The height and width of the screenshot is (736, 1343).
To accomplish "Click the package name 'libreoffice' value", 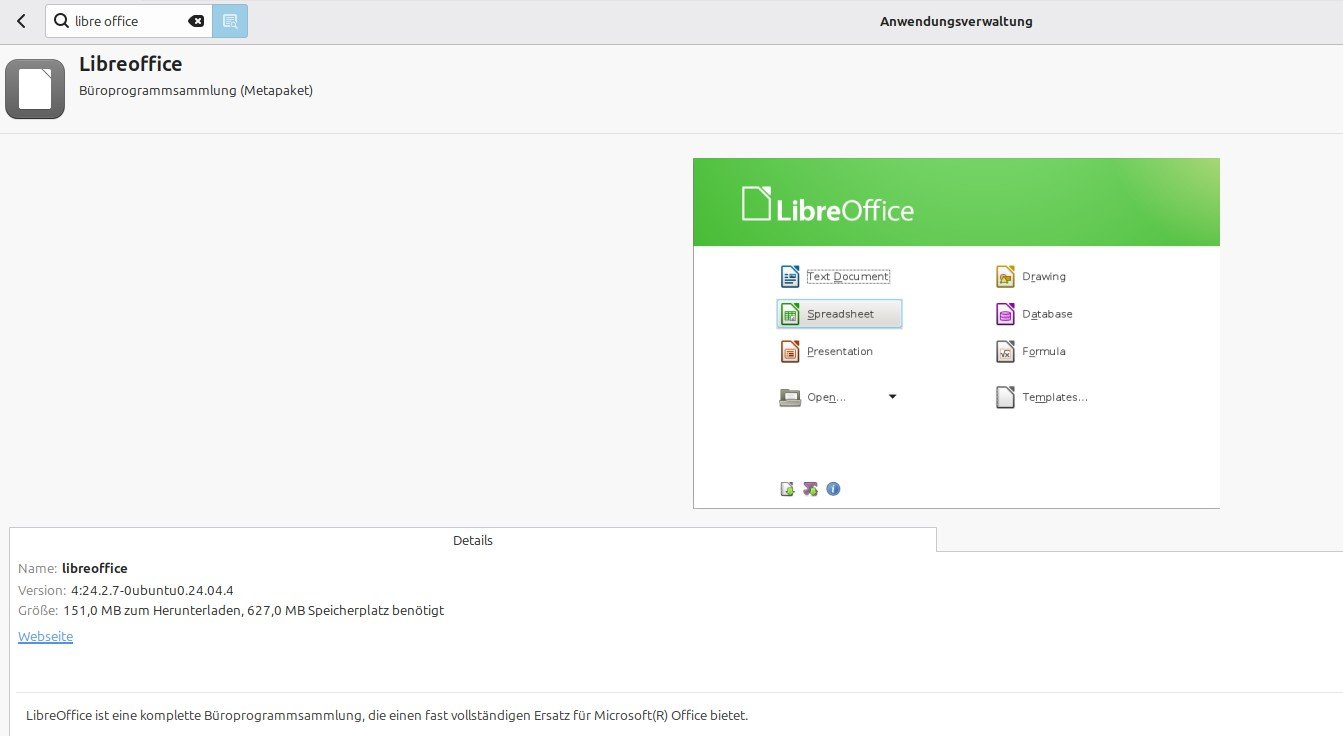I will [x=95, y=568].
